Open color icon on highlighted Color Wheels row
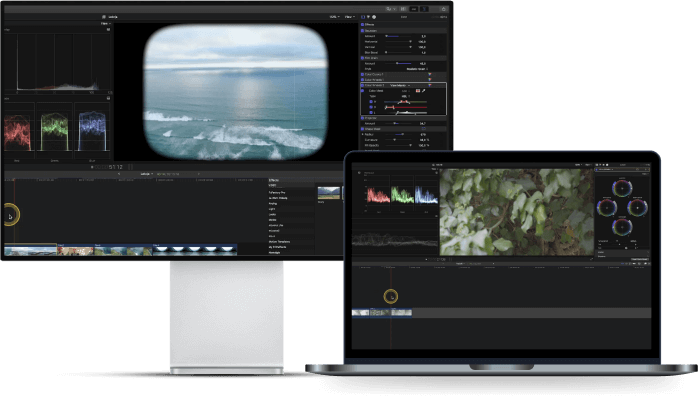This screenshot has width=698, height=398. (430, 85)
